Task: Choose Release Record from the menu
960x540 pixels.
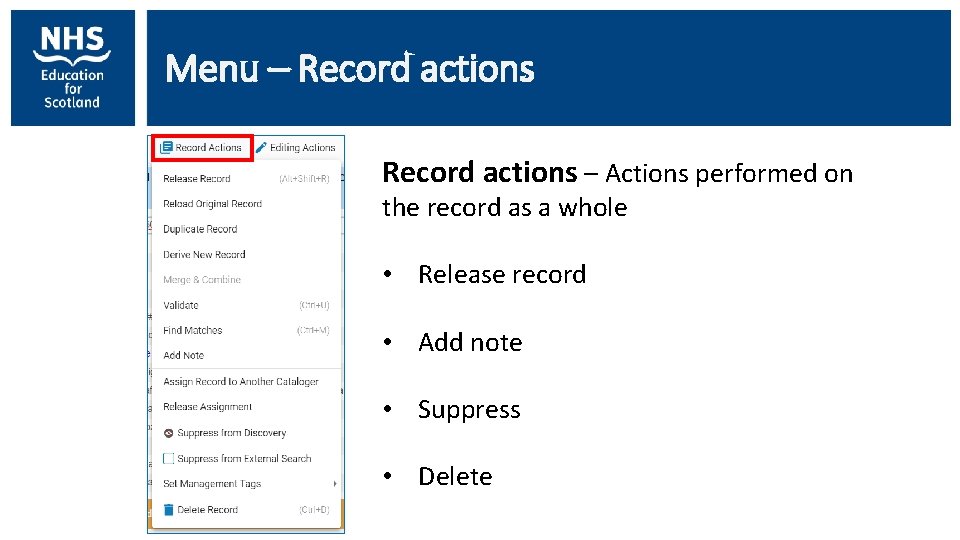Action: click(197, 179)
